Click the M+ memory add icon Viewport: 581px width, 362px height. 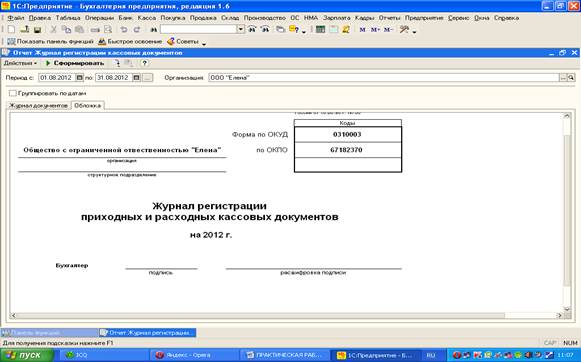coord(375,29)
